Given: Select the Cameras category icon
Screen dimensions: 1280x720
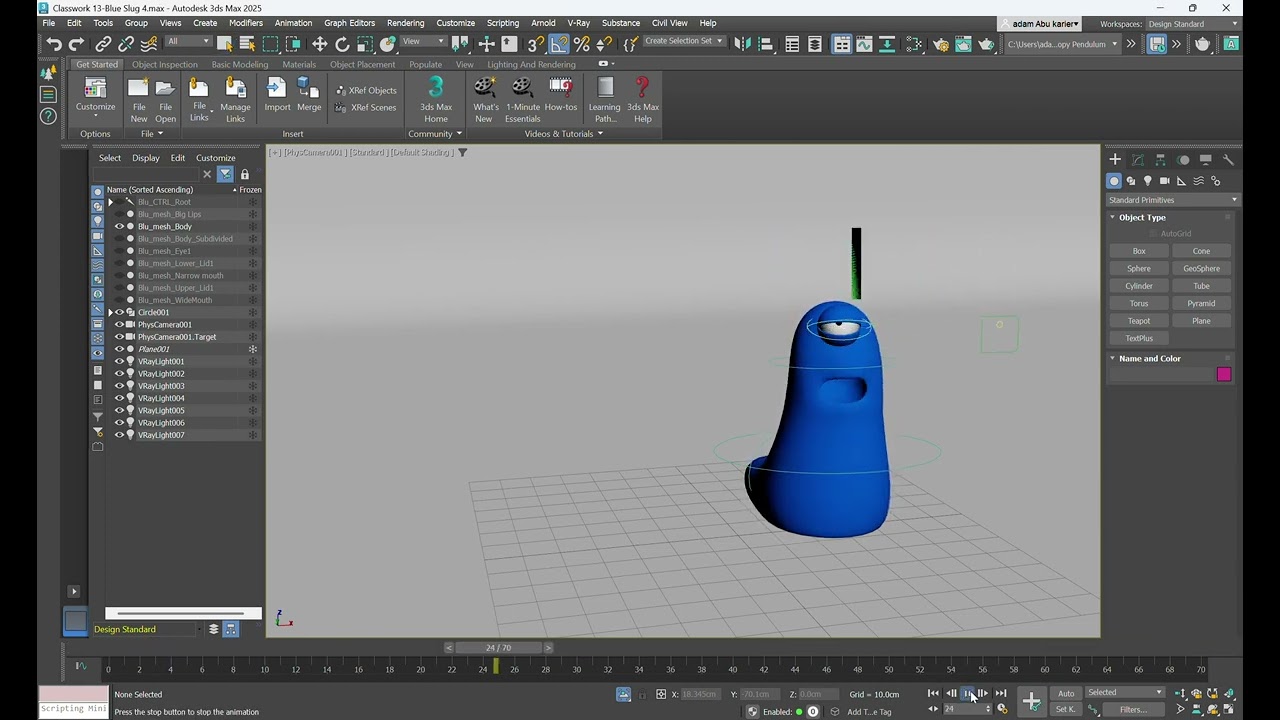Looking at the screenshot, I should 1165,181.
